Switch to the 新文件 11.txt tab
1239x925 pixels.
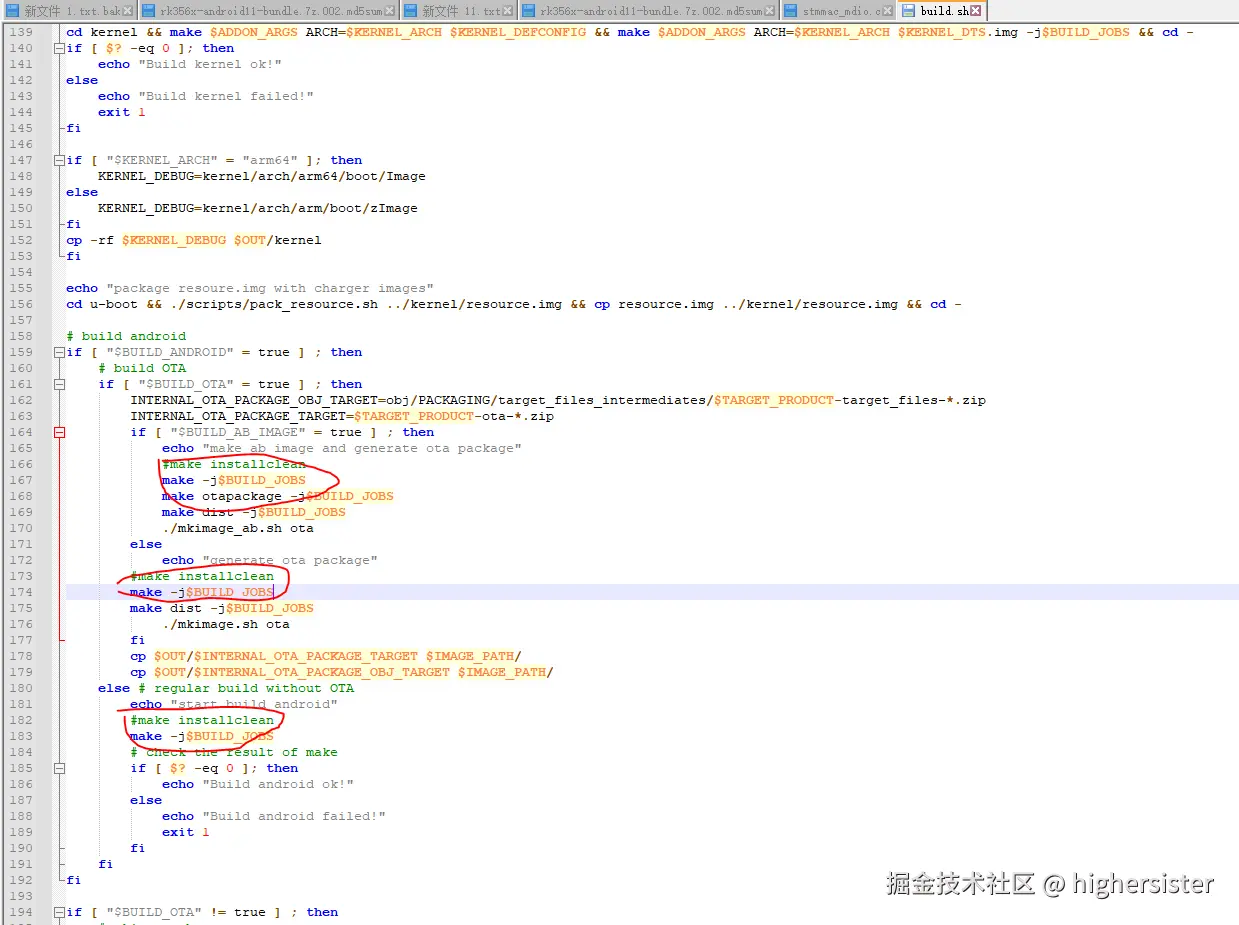[459, 11]
